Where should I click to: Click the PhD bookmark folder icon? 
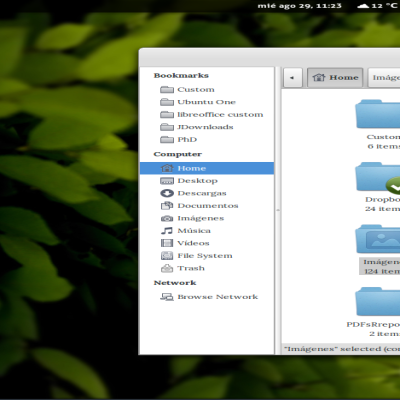tap(167, 140)
